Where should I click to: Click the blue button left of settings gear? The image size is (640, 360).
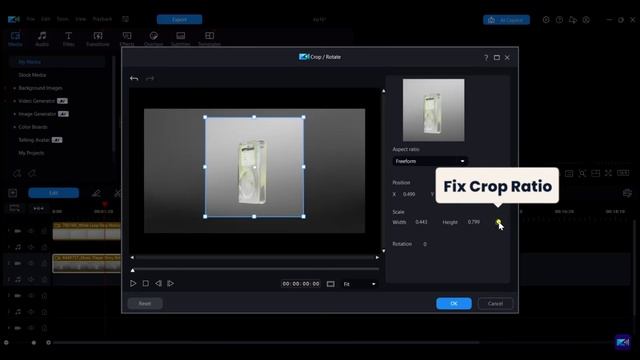507,20
